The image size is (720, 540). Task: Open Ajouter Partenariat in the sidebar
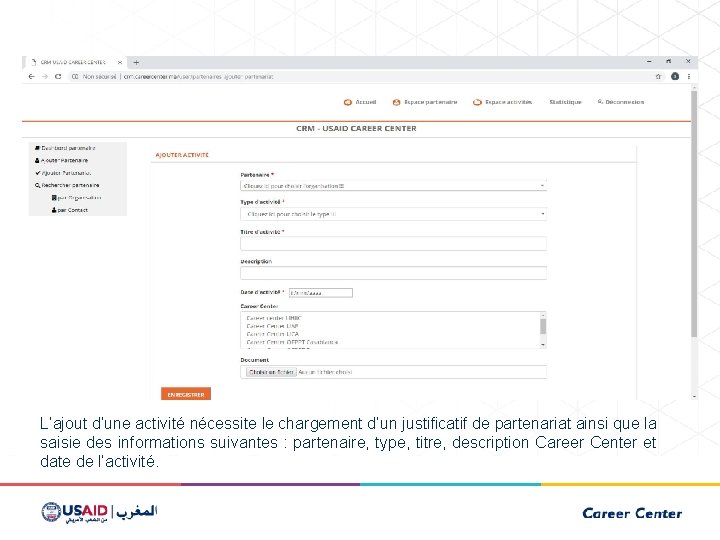click(66, 173)
